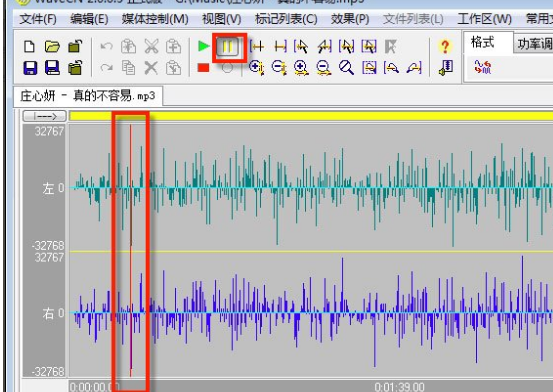Click the magnifier plus with vertical arrow
553x392 pixels.
pos(256,67)
